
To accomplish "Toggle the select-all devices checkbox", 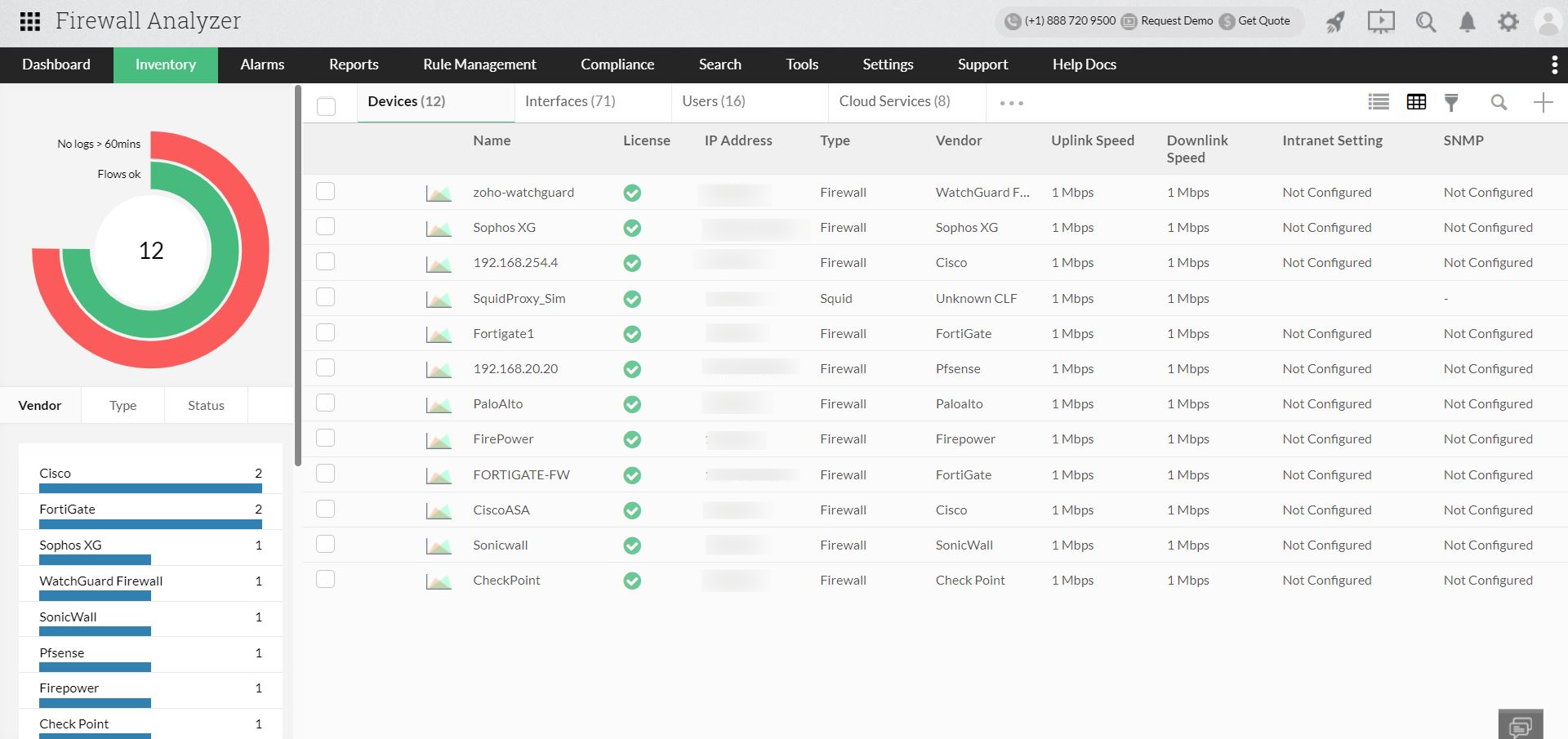I will [x=325, y=106].
